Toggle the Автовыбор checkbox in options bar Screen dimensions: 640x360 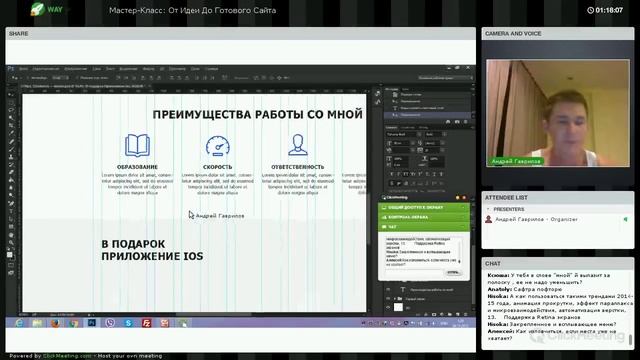(29, 78)
